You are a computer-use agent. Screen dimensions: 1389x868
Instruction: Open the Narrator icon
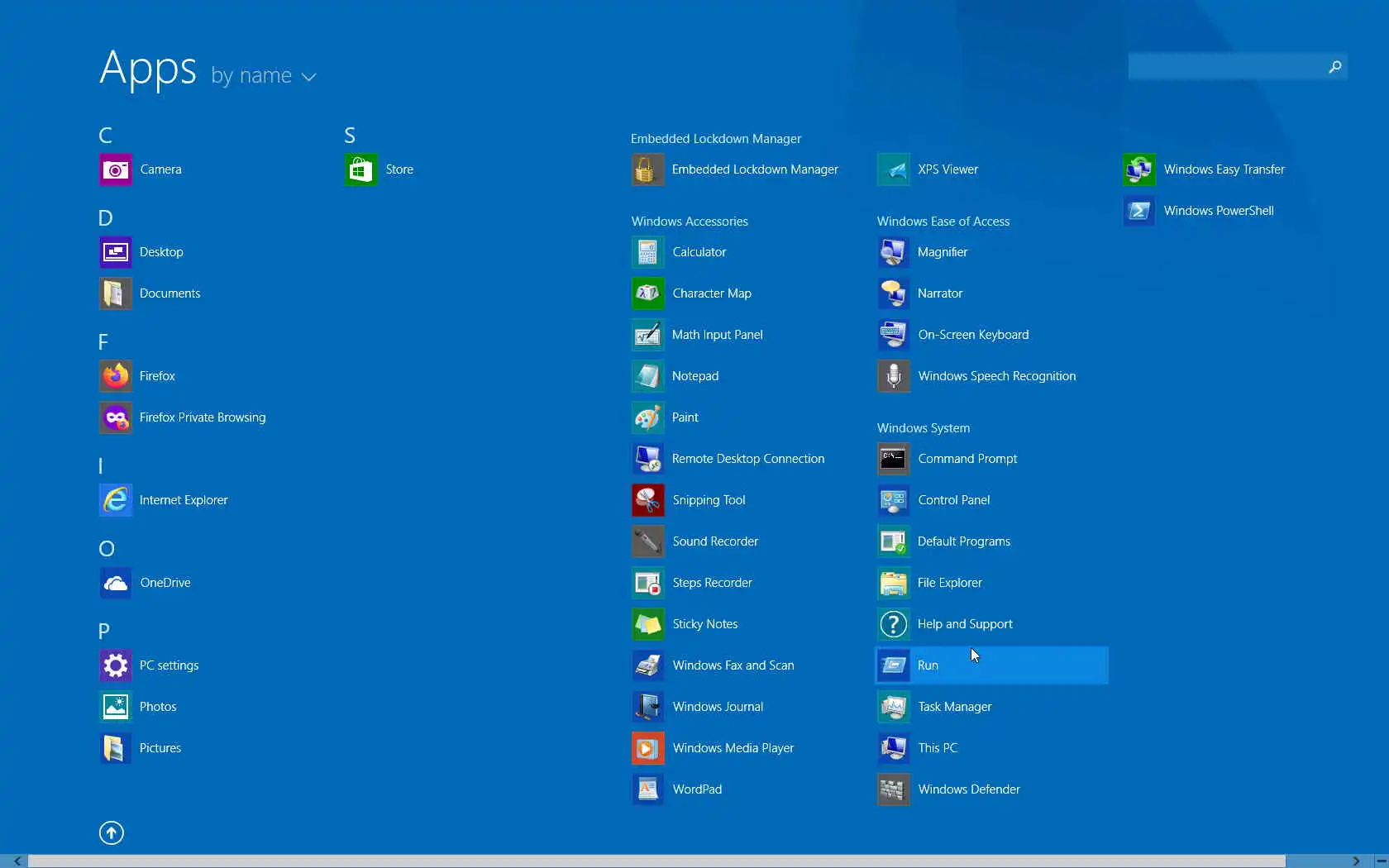[x=894, y=293]
